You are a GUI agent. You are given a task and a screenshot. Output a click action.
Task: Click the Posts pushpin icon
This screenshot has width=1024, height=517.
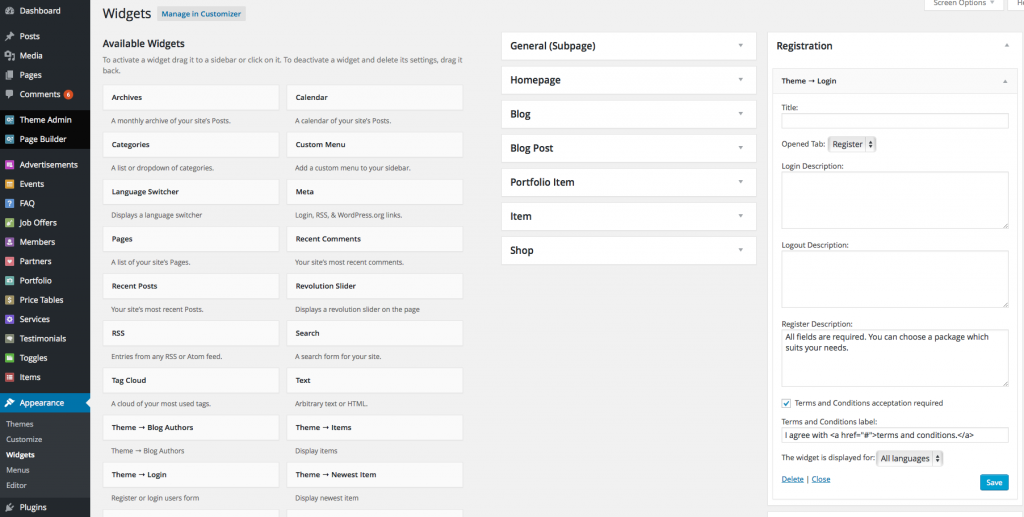point(9,37)
